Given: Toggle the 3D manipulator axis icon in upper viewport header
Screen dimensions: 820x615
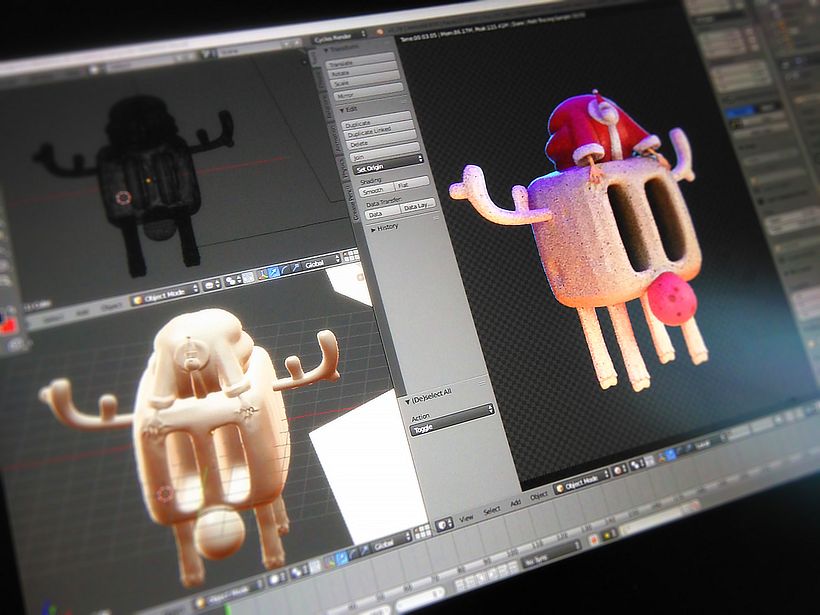Looking at the screenshot, I should pos(263,275).
